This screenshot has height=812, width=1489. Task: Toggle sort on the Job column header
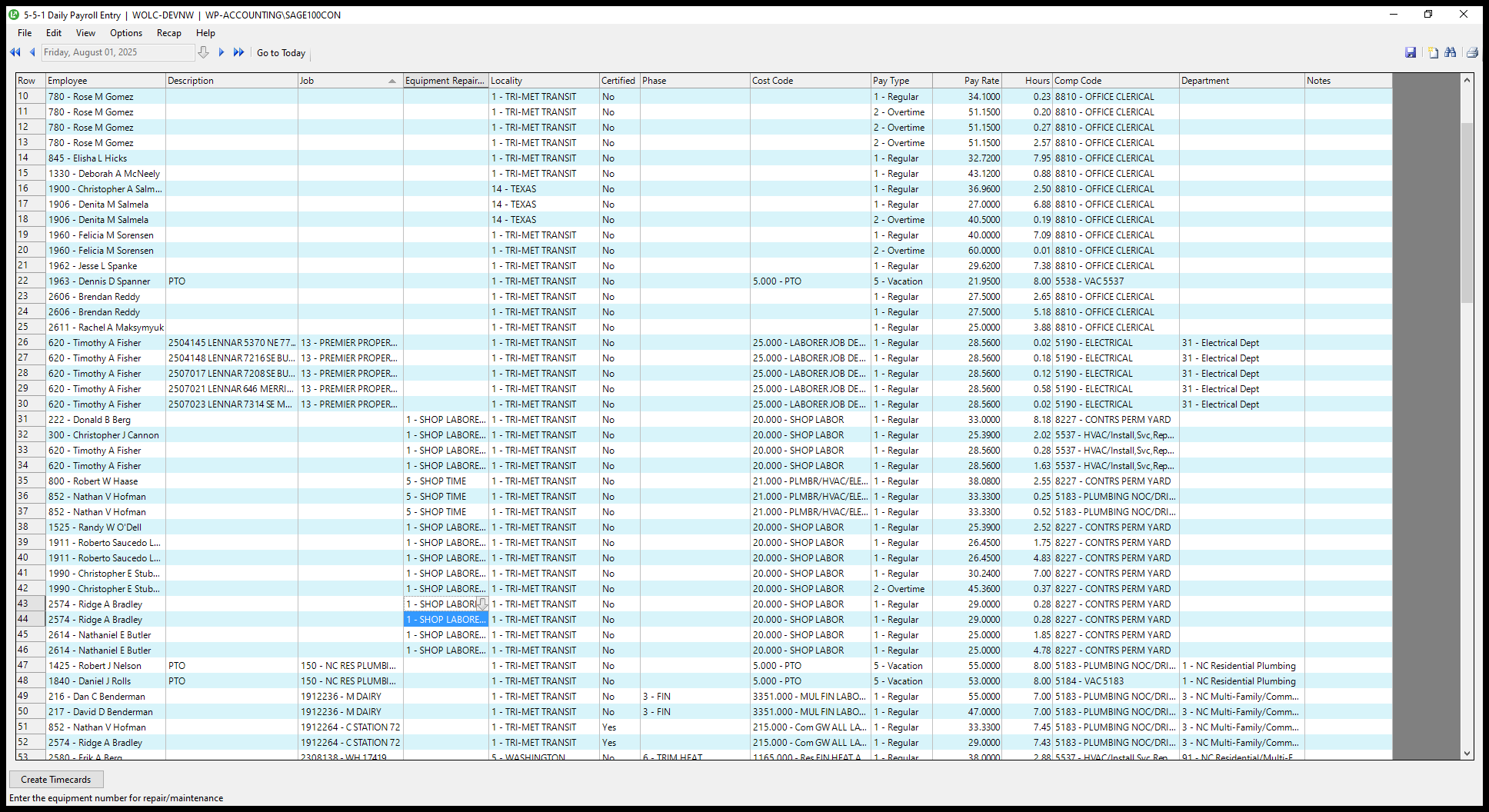pos(350,81)
